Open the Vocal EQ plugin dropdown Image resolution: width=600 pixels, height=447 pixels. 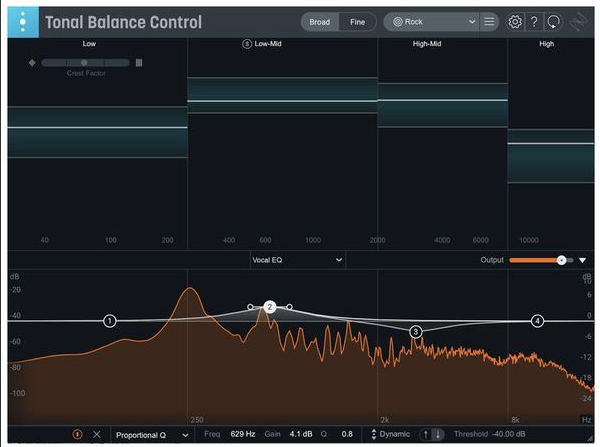297,260
